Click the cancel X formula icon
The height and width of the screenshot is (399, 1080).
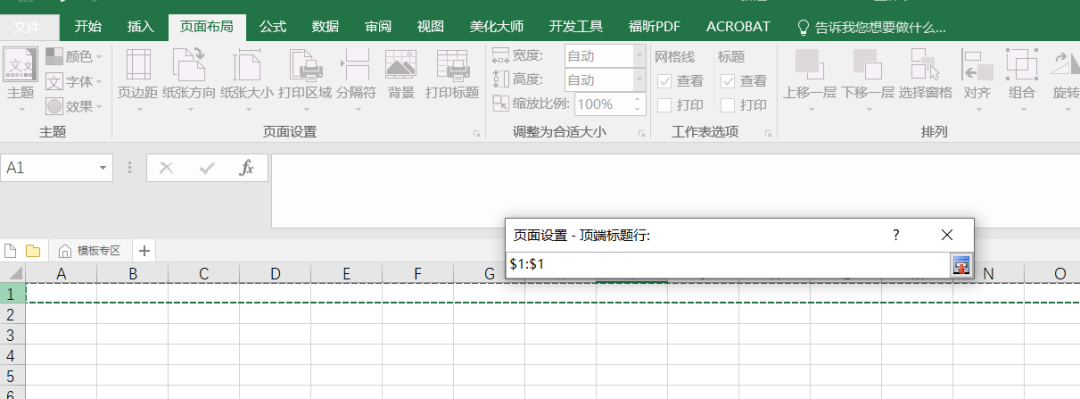click(166, 167)
